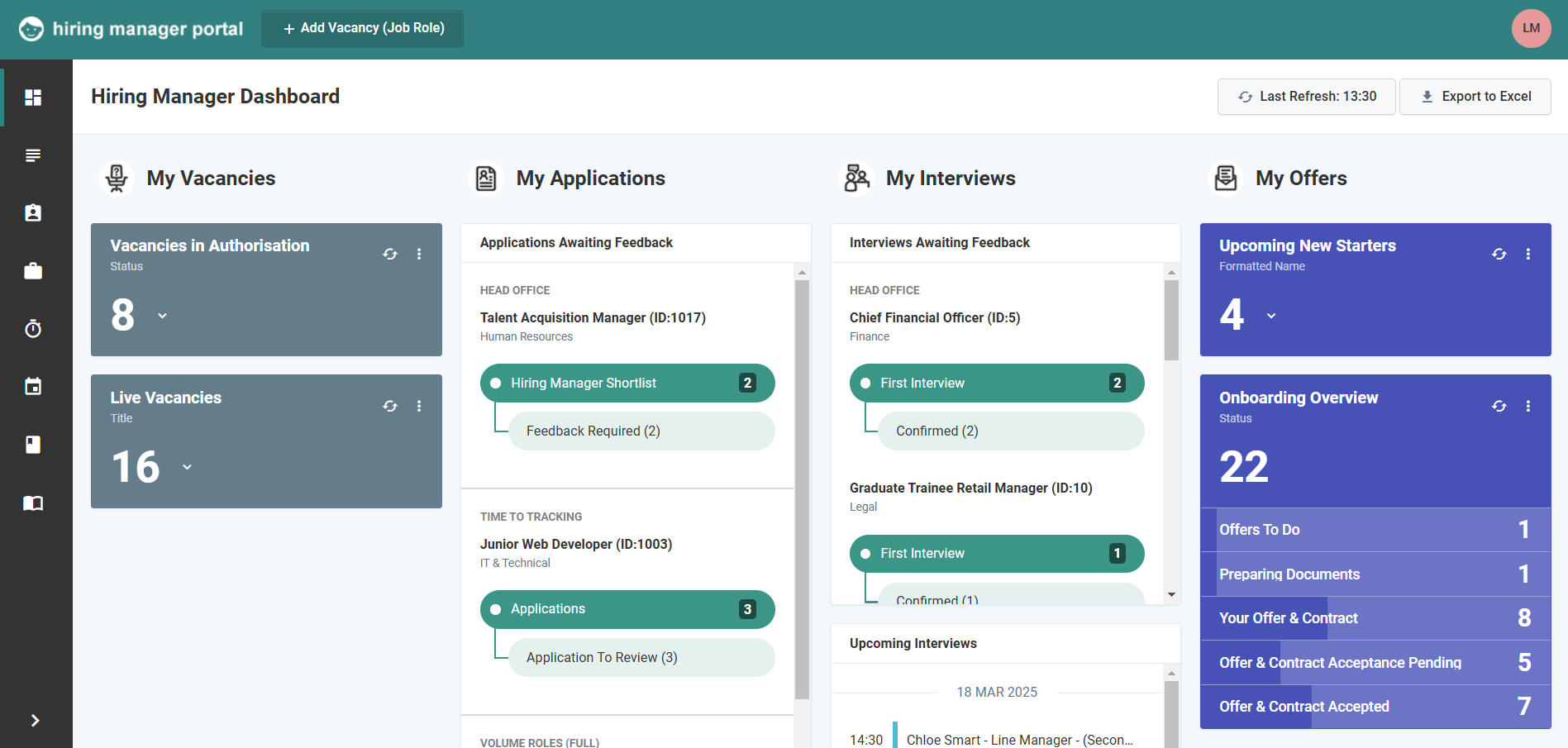Open Vacancies in Authorisation more options menu
Viewport: 1568px width, 748px height.
click(x=419, y=254)
